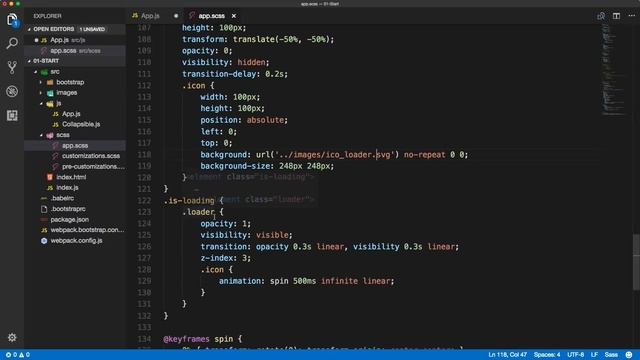Open the Extensions view icon
This screenshot has height=360, width=640.
coord(12,116)
